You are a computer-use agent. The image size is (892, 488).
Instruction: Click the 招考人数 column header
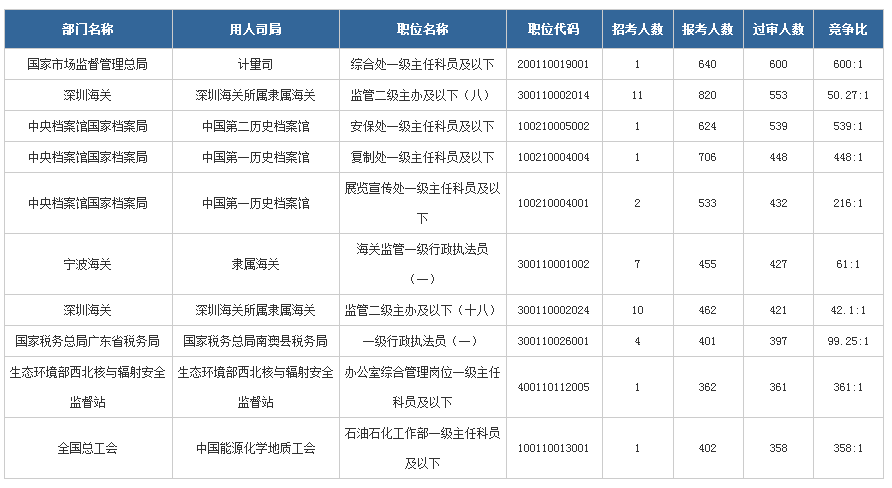pyautogui.click(x=638, y=29)
